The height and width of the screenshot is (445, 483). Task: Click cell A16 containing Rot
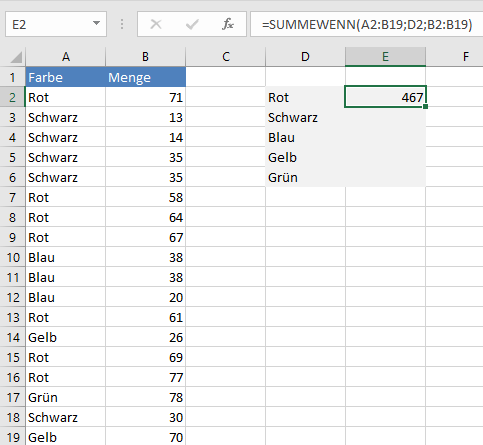[66, 377]
